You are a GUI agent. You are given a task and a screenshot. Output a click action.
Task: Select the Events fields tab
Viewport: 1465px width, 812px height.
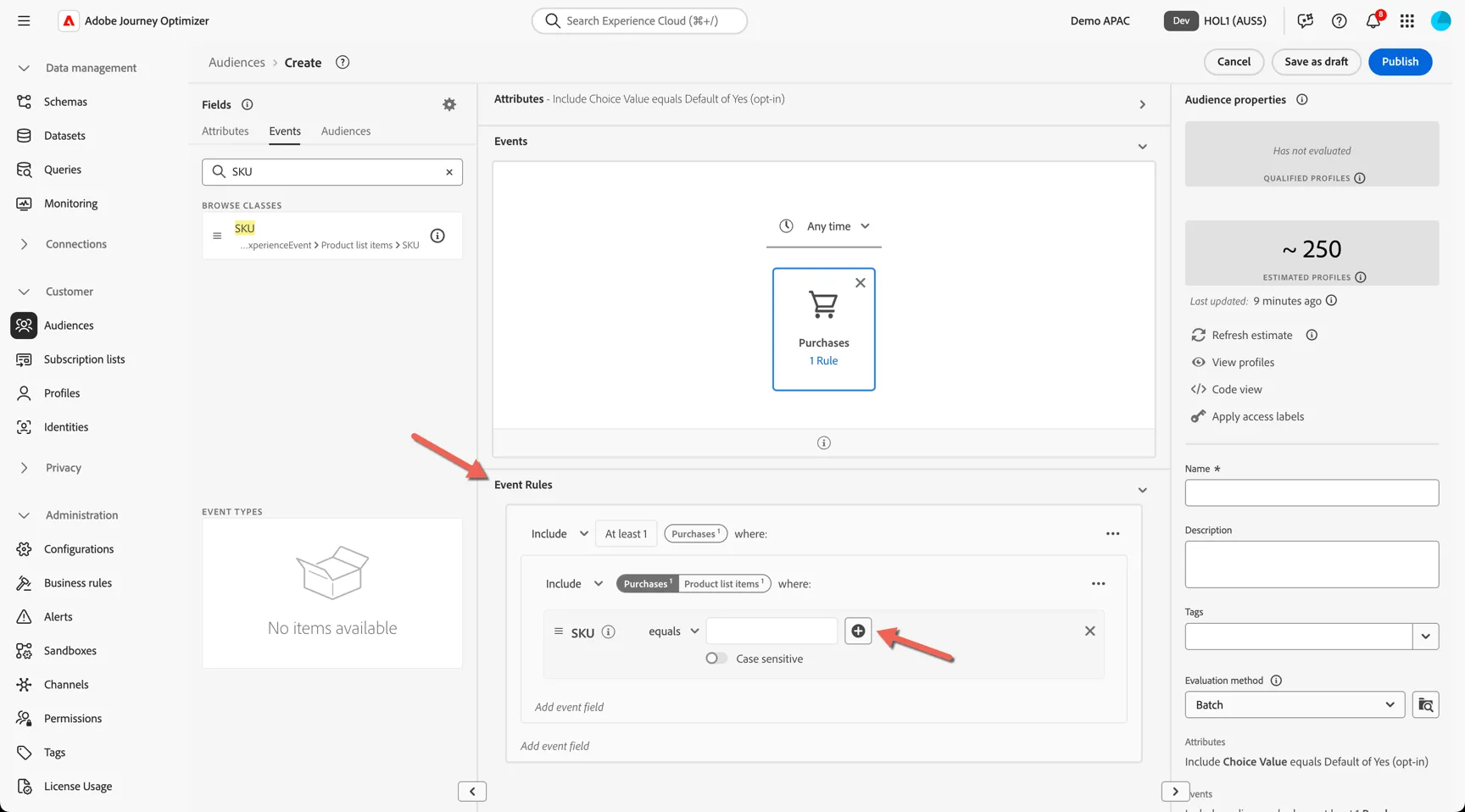(x=285, y=131)
